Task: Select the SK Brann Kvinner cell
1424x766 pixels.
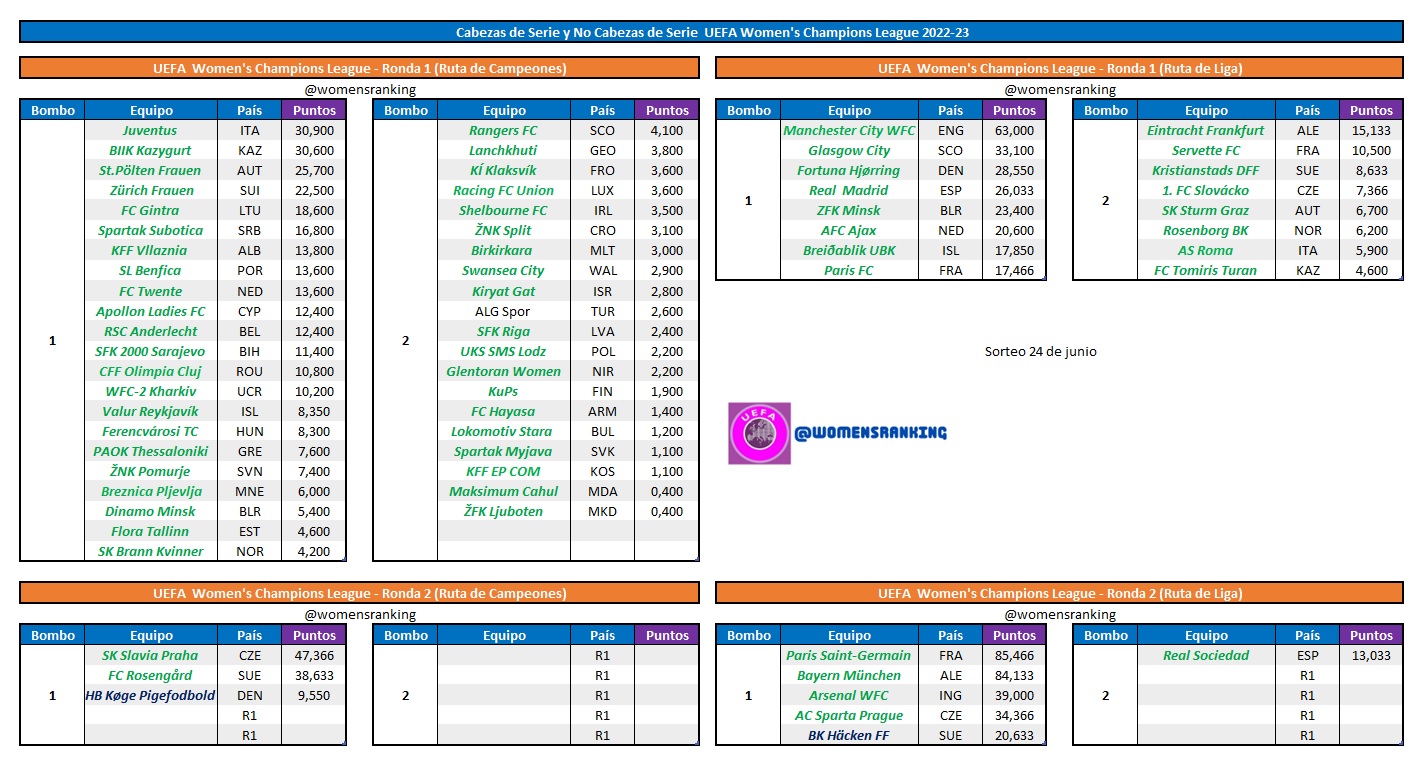Action: pyautogui.click(x=151, y=551)
